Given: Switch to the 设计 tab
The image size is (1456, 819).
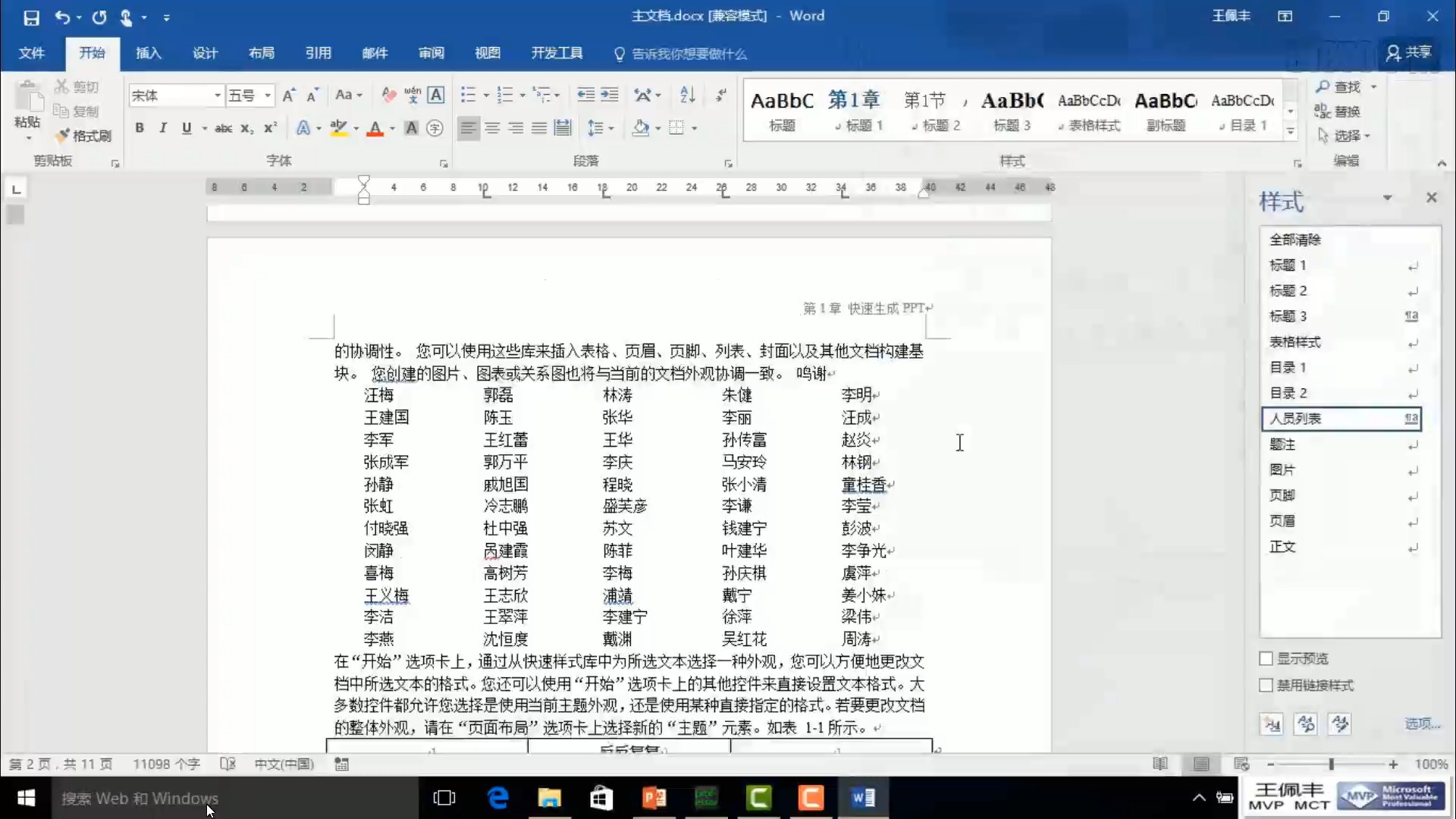Looking at the screenshot, I should pos(205,53).
